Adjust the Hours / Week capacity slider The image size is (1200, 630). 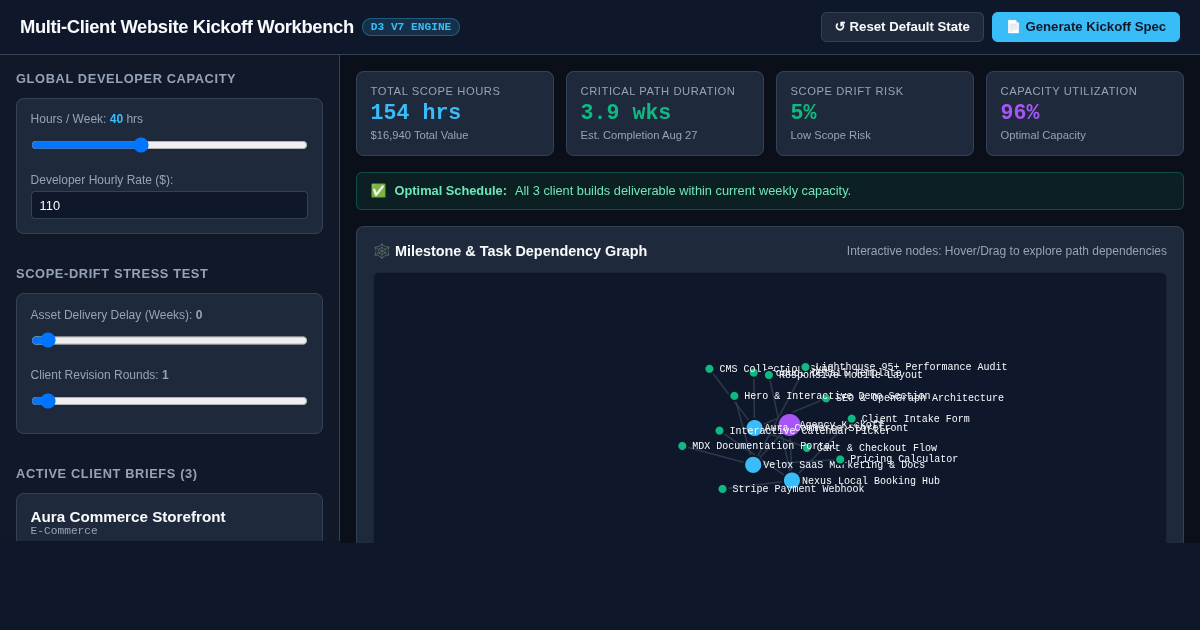coord(169,145)
